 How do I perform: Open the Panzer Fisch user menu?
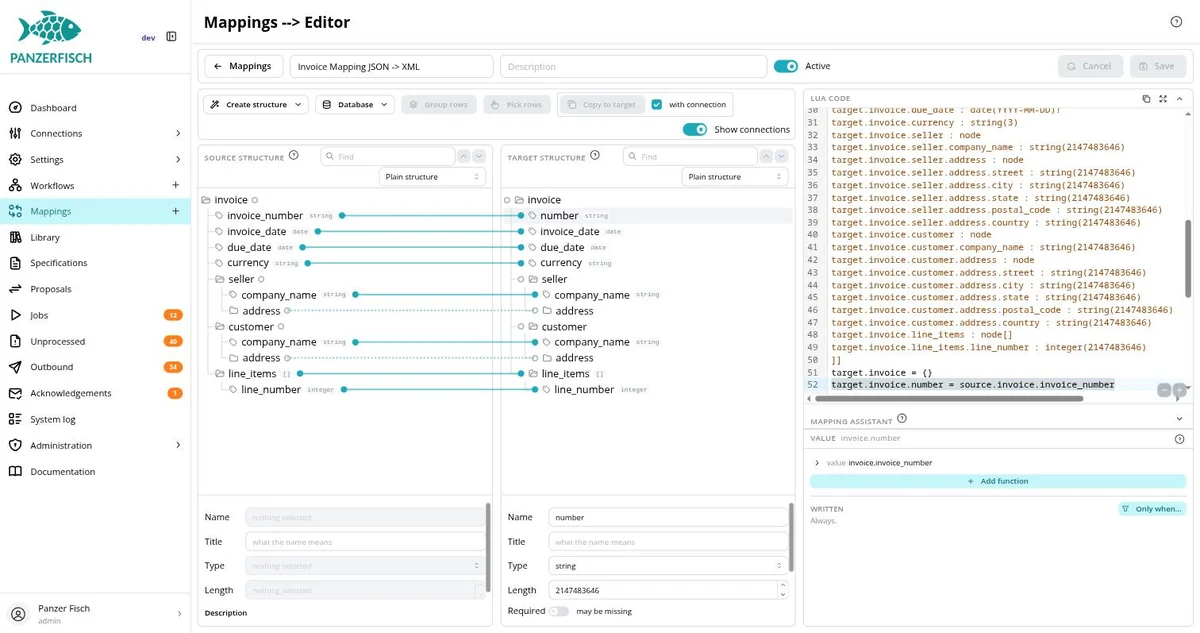click(x=95, y=614)
